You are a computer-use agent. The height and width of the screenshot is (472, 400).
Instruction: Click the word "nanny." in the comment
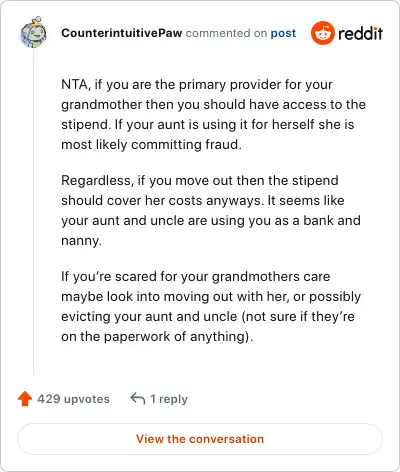click(81, 241)
